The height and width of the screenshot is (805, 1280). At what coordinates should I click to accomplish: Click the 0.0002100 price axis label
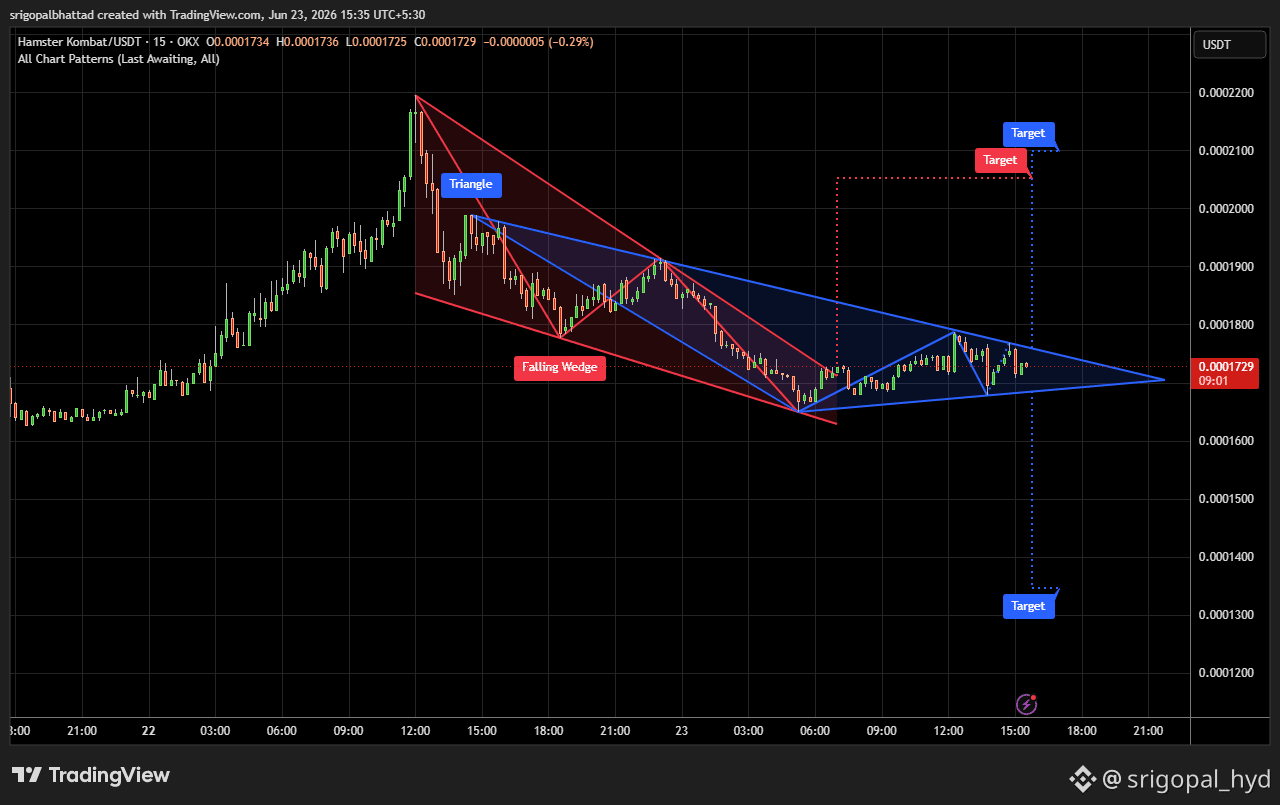pos(1225,151)
